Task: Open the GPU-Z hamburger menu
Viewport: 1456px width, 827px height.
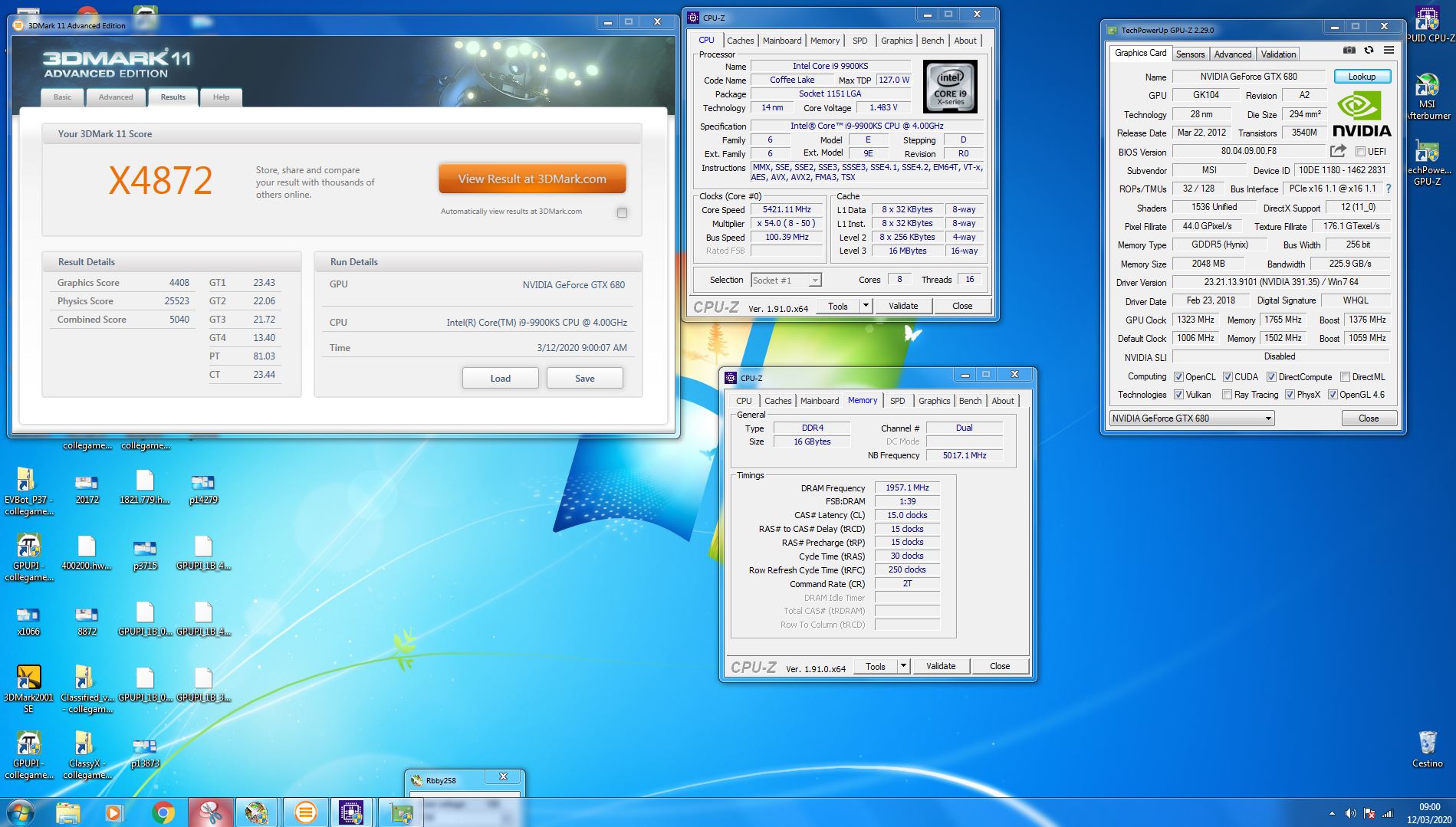Action: pos(1389,50)
